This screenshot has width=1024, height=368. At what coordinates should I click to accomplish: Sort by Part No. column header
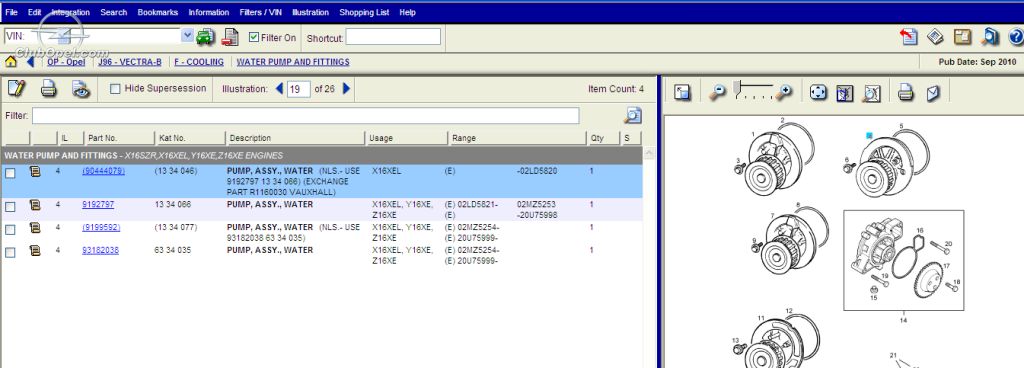119,138
